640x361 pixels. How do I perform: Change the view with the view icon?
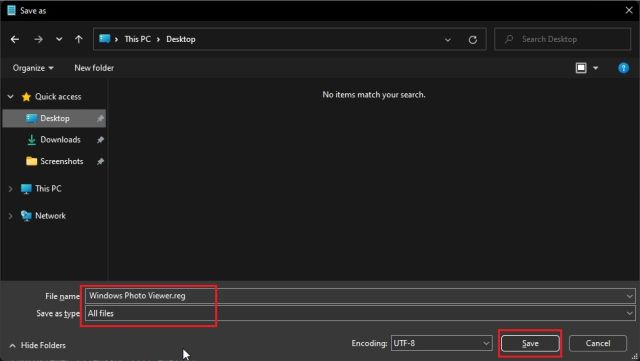coord(581,68)
